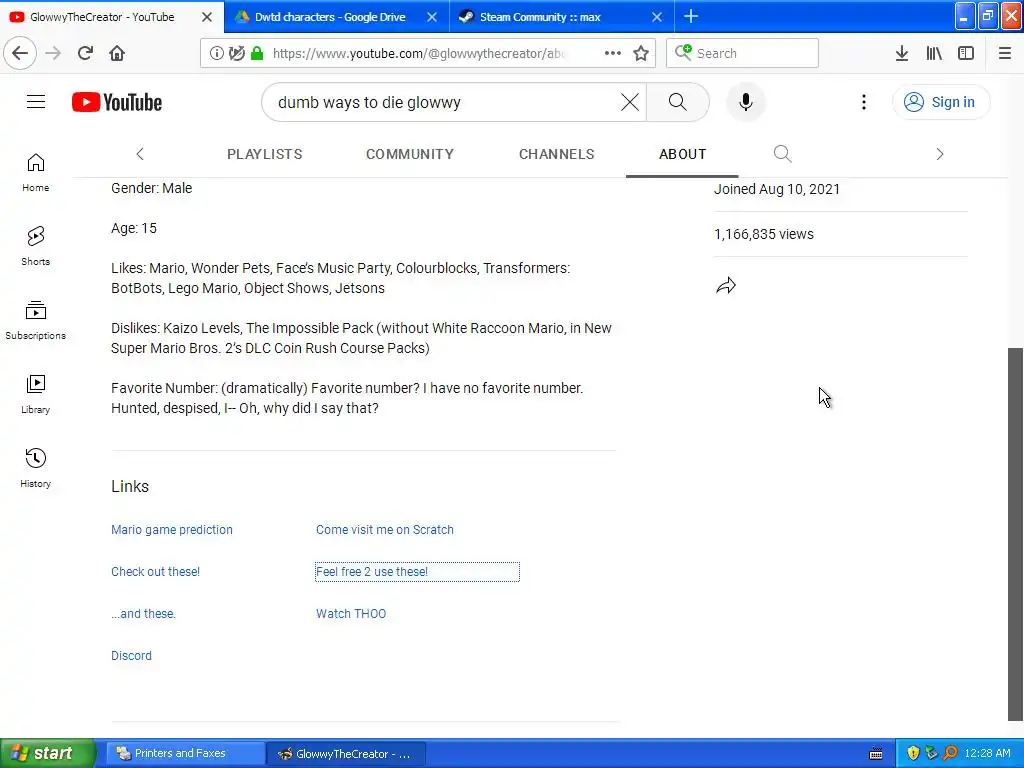1024x768 pixels.
Task: Submit search with the magnifier button
Action: pos(678,102)
